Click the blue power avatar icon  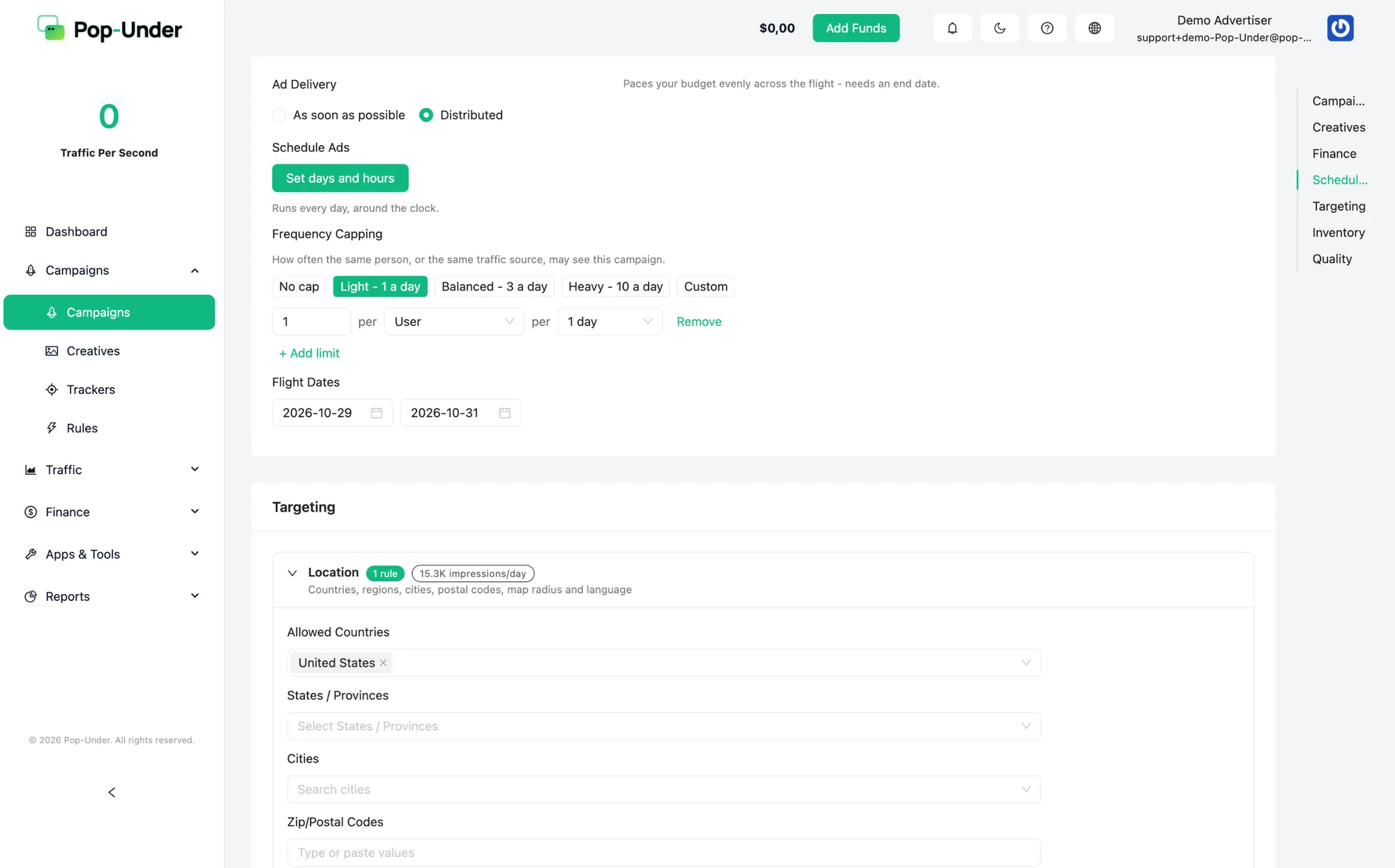[x=1340, y=28]
